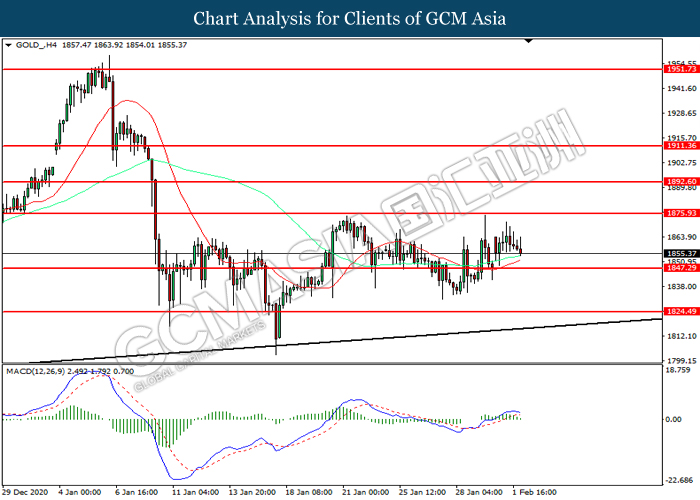Image resolution: width=700 pixels, height=500 pixels.
Task: Click the 4 Jan 00:00 time label
Action: pos(80,492)
